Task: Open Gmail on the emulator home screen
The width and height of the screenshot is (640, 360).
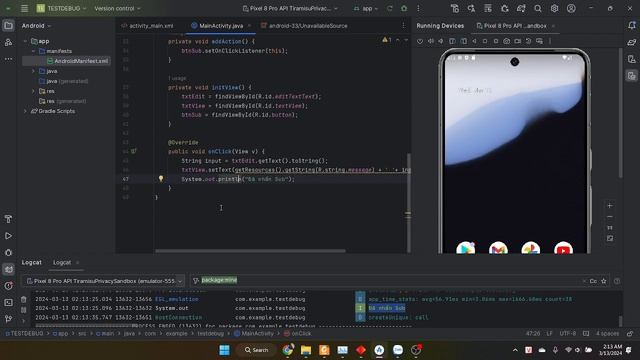Action: (x=498, y=248)
